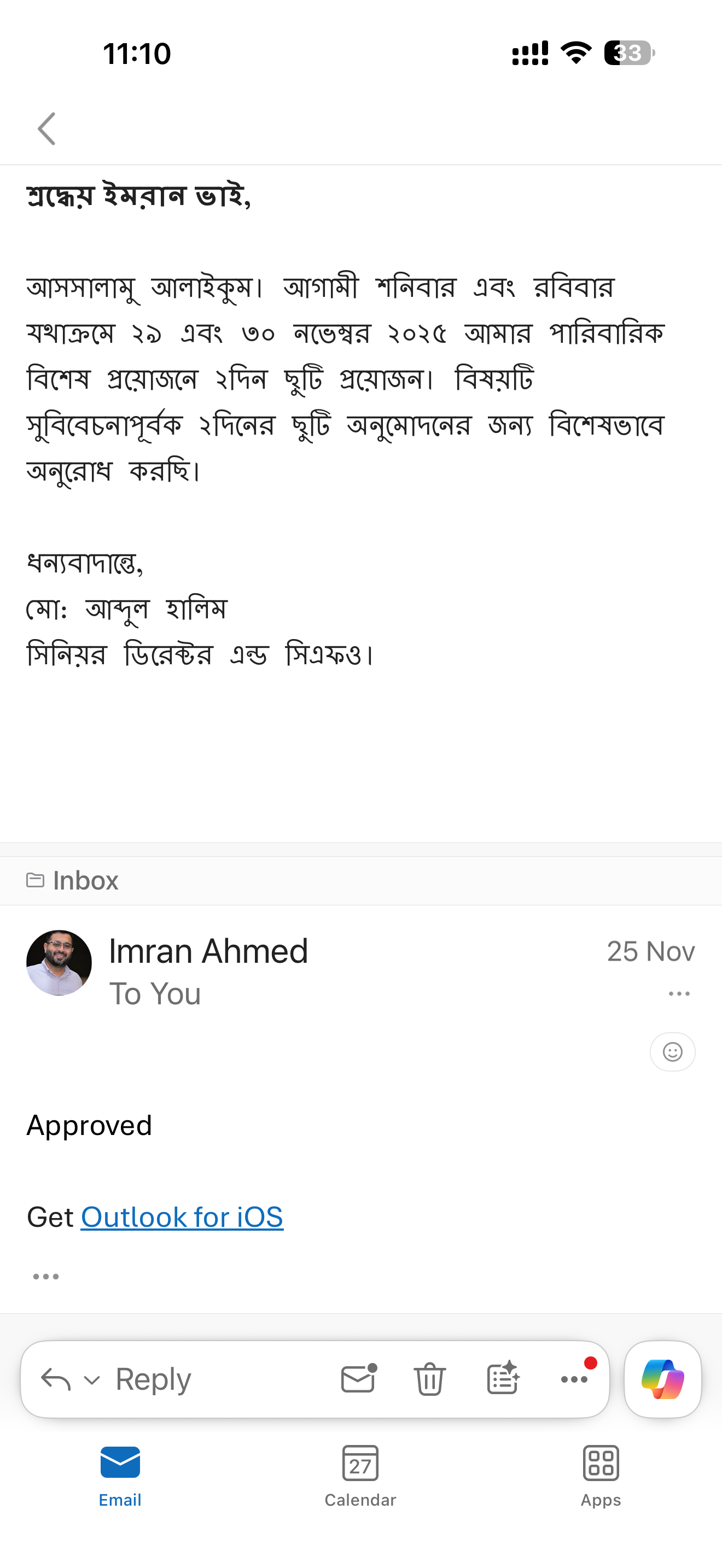Add an emoji reaction to Imran's reply
The height and width of the screenshot is (1568, 722).
(x=672, y=1052)
